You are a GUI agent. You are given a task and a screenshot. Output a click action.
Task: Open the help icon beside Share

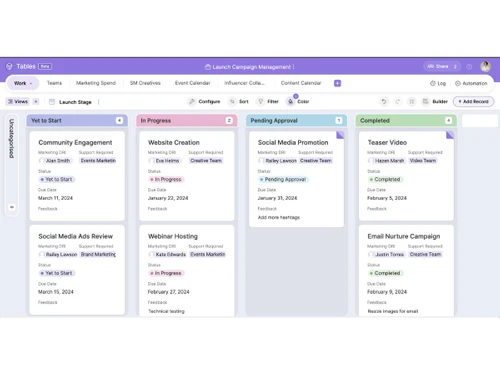469,67
